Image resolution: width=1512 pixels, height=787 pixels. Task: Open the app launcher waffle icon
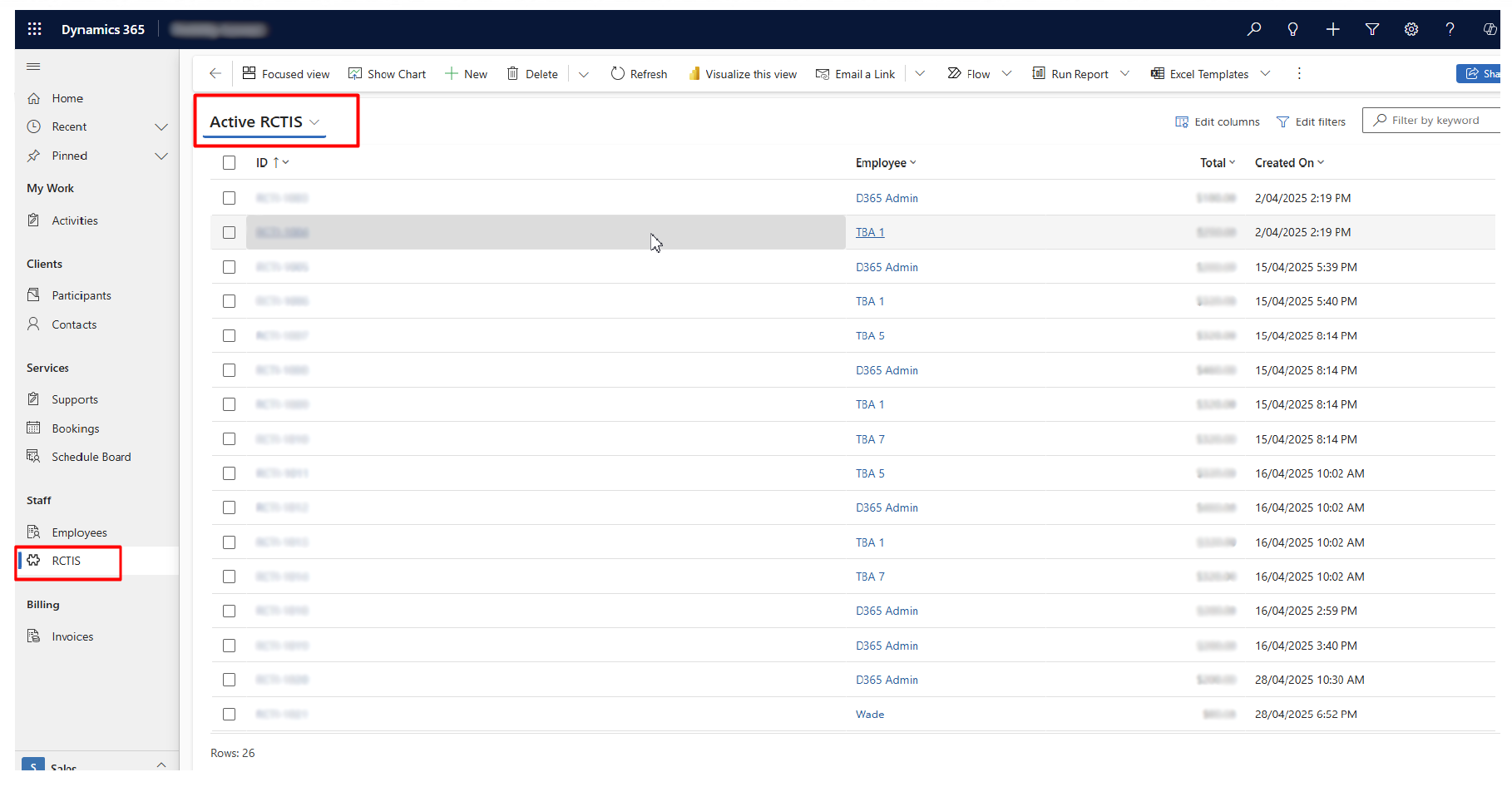pos(34,29)
